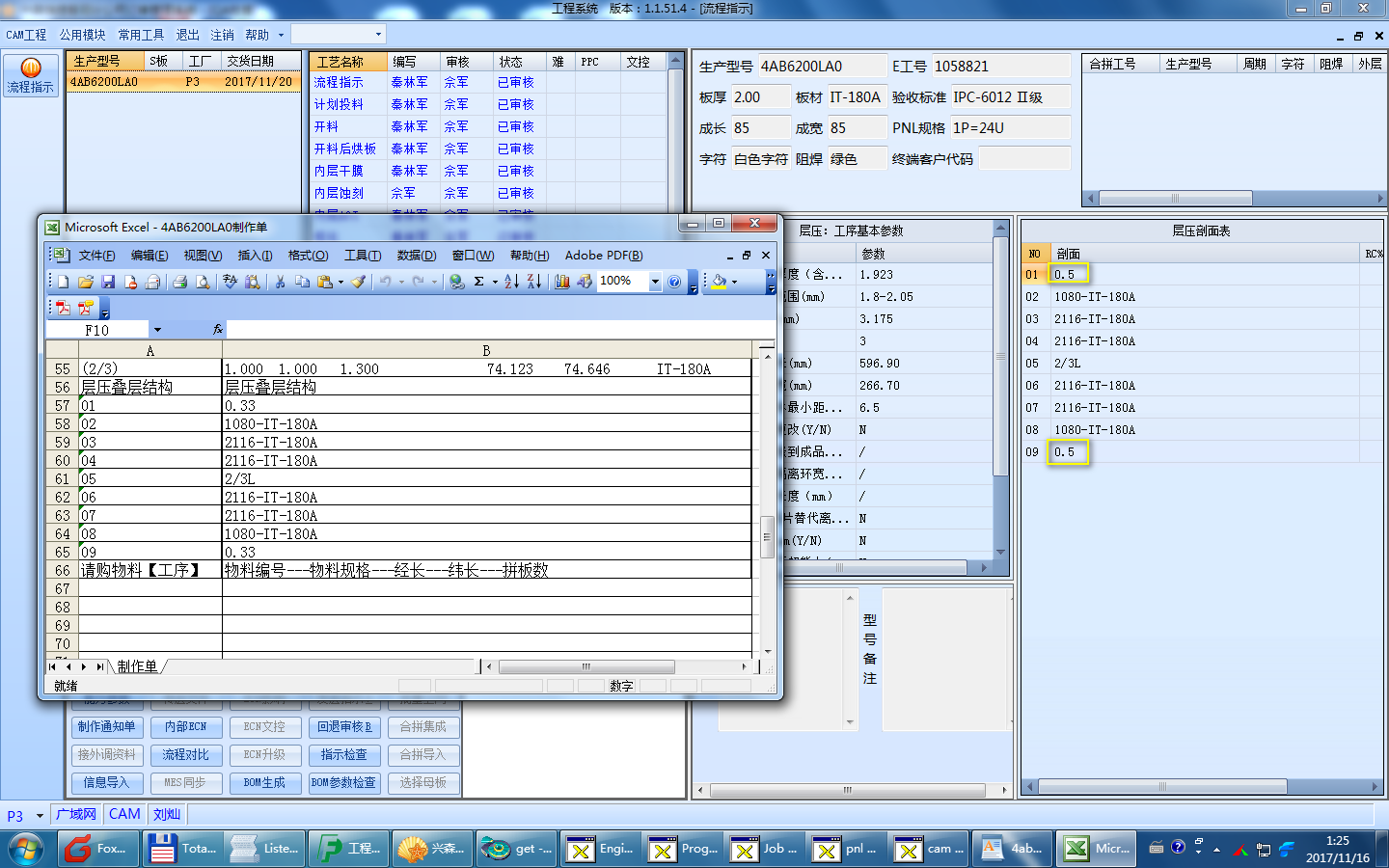Open the Fill Color dropdown arrow
The image size is (1389, 868).
coord(734,282)
